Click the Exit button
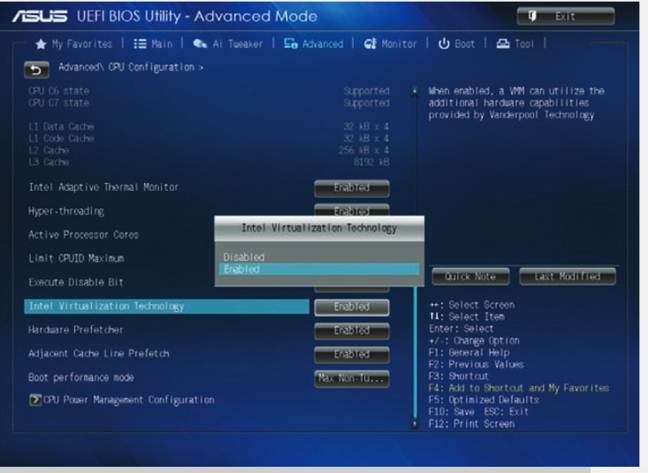The height and width of the screenshot is (473, 648). (x=565, y=17)
